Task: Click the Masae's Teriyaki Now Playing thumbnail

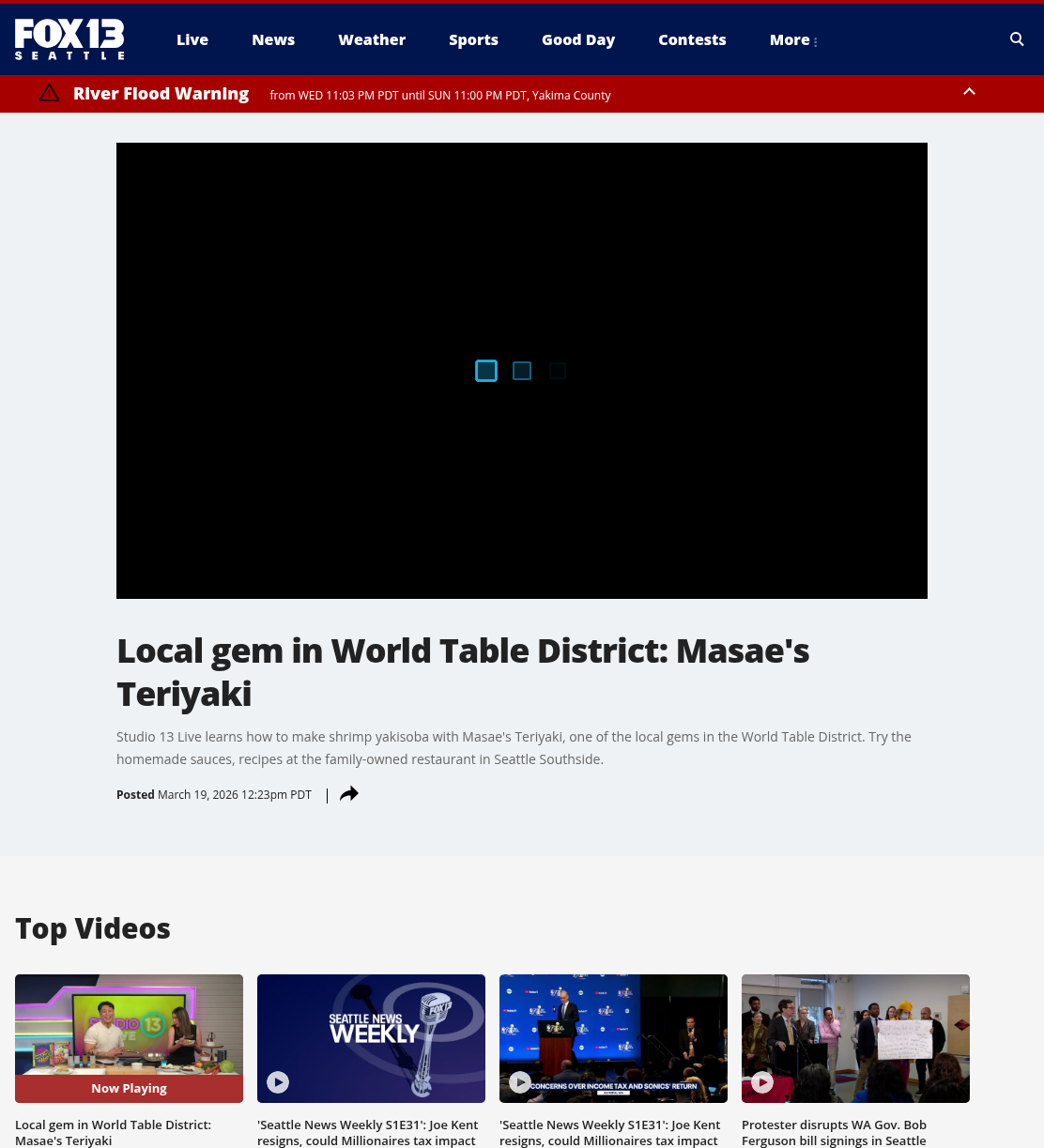Action: pos(129,1038)
